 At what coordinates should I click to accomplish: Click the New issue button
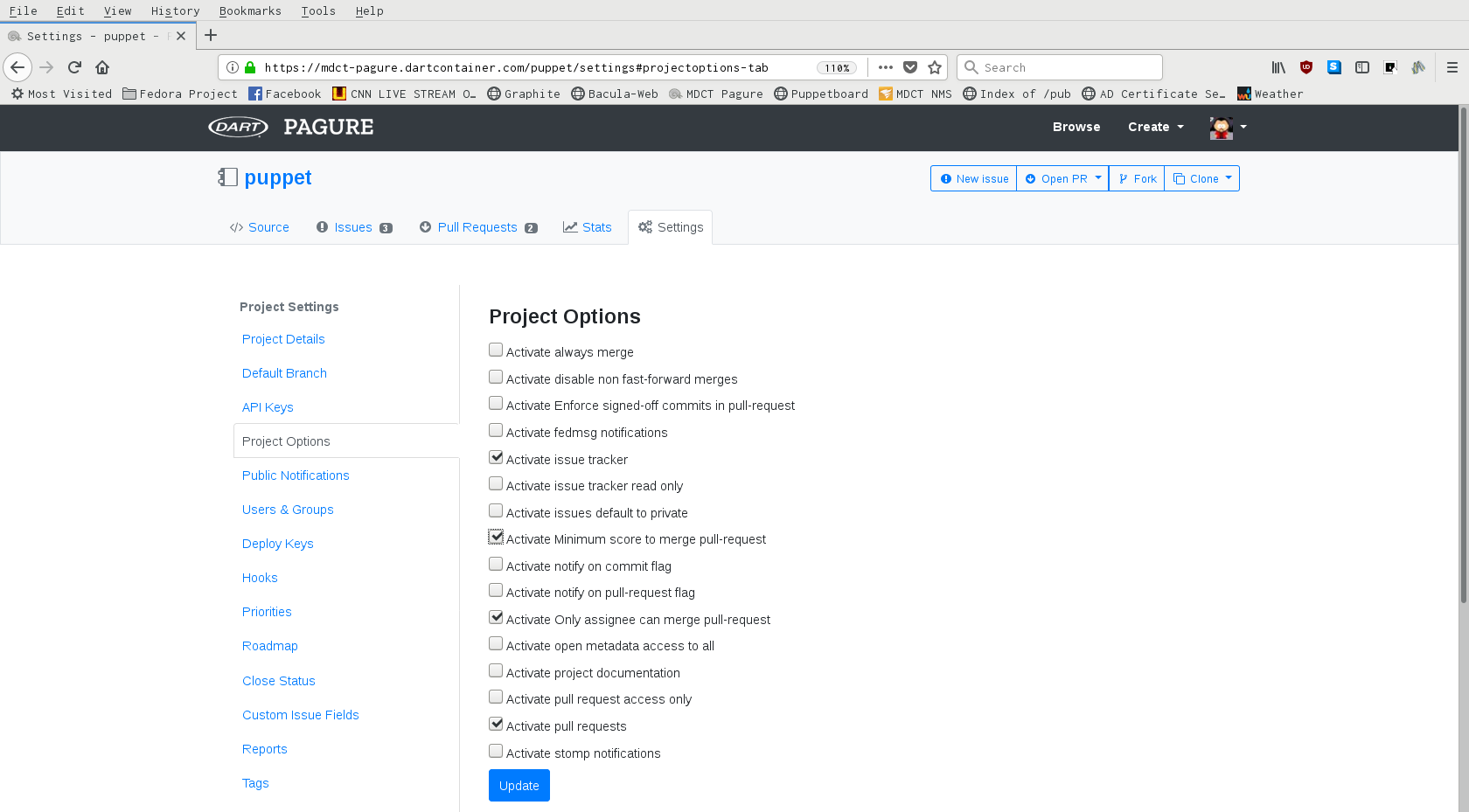point(974,178)
